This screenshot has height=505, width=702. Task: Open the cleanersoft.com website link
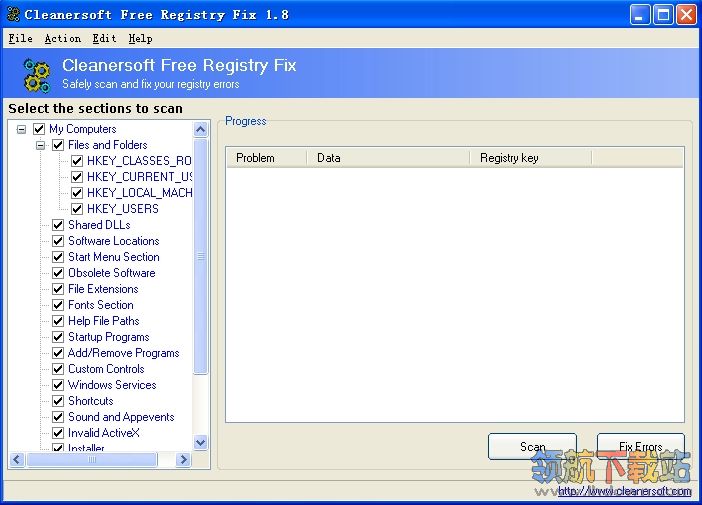coord(625,491)
